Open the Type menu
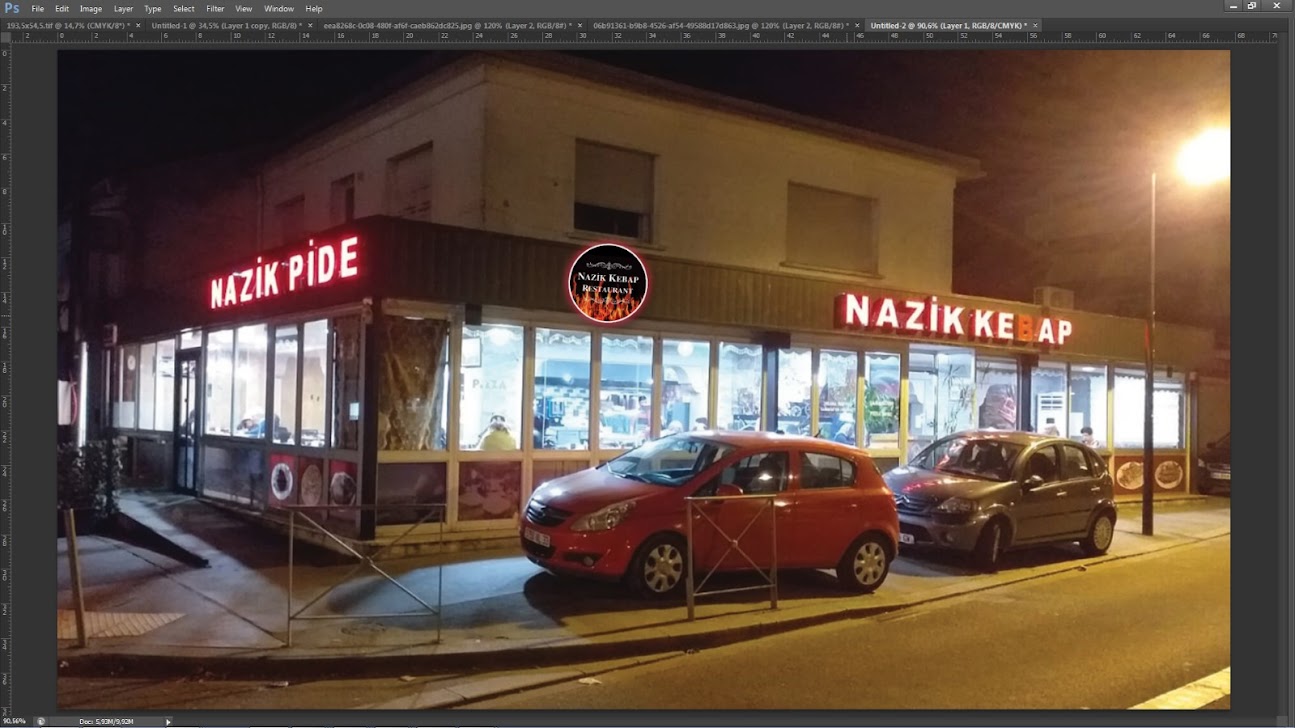The height and width of the screenshot is (728, 1295). pos(153,9)
